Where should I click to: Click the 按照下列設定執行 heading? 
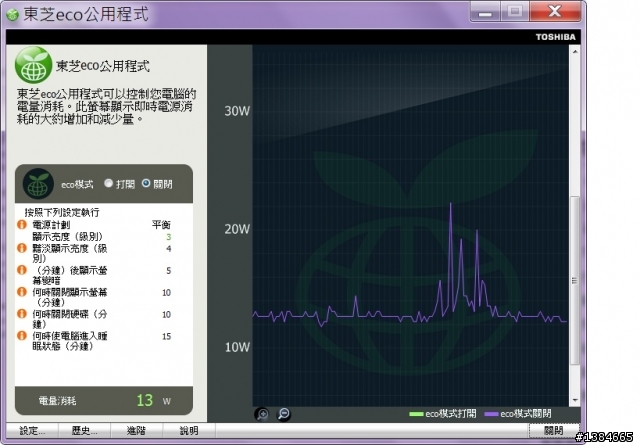[62, 212]
